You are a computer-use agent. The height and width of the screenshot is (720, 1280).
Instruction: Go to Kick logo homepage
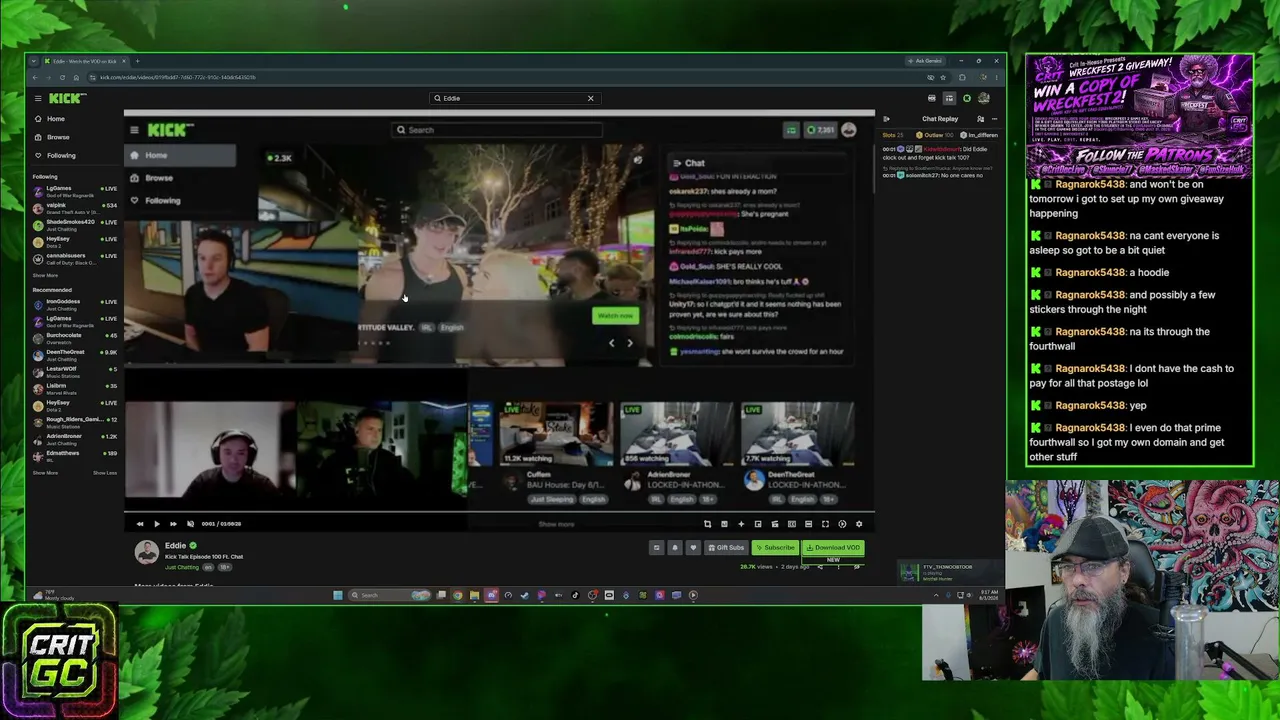pos(67,98)
